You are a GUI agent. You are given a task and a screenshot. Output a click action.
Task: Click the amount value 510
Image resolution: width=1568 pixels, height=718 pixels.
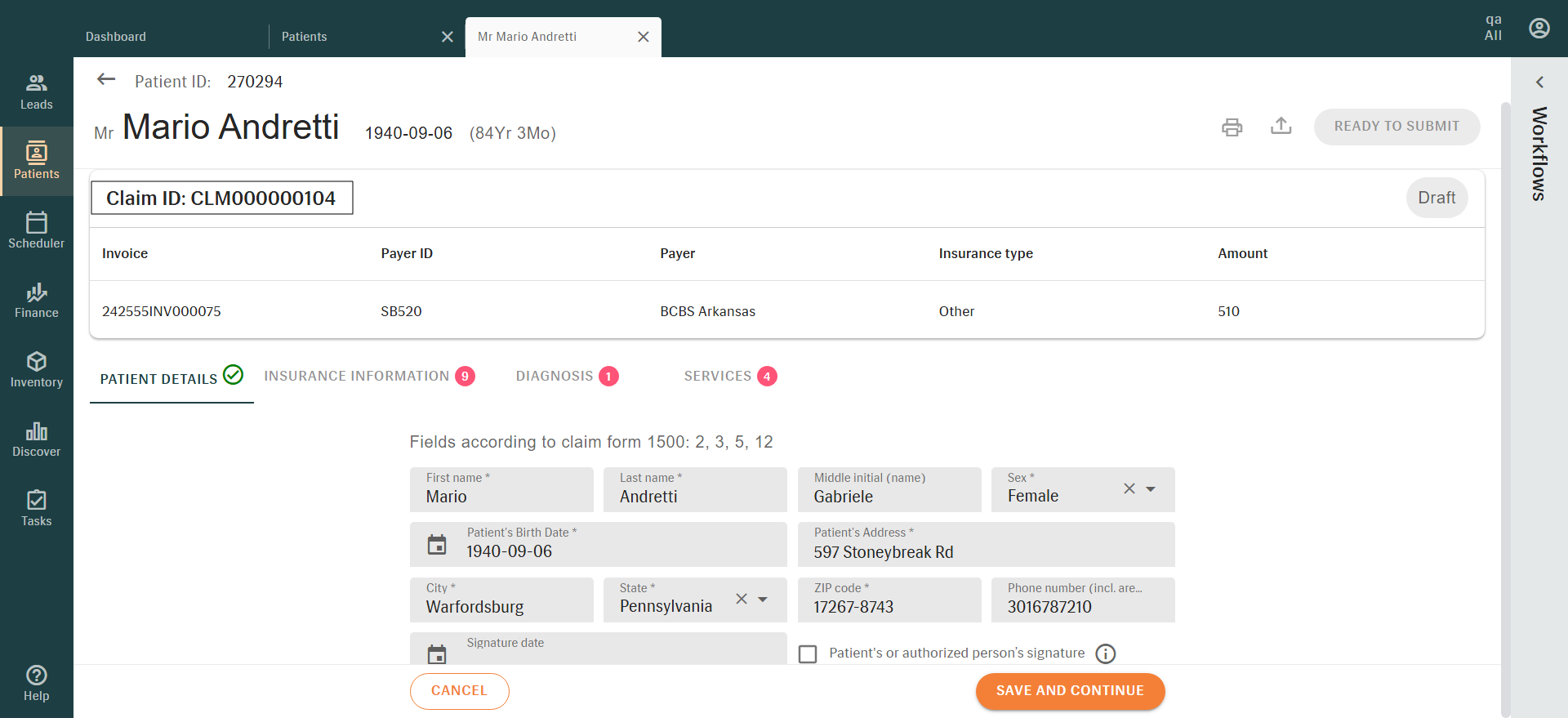(x=1228, y=311)
